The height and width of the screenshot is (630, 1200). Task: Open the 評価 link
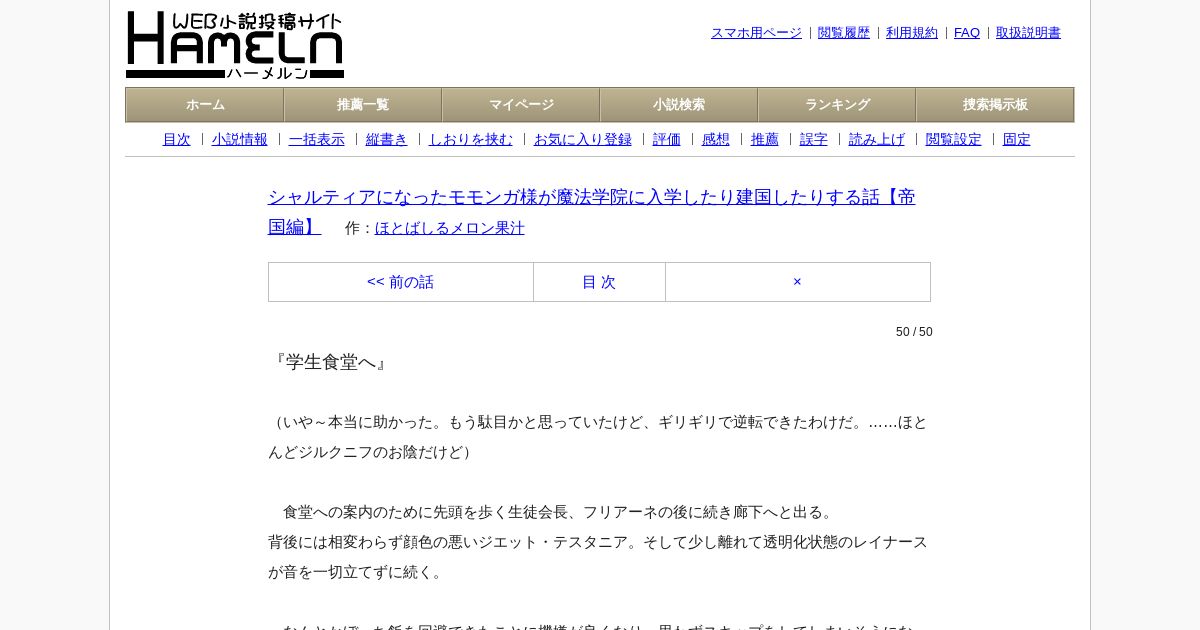pyautogui.click(x=667, y=140)
